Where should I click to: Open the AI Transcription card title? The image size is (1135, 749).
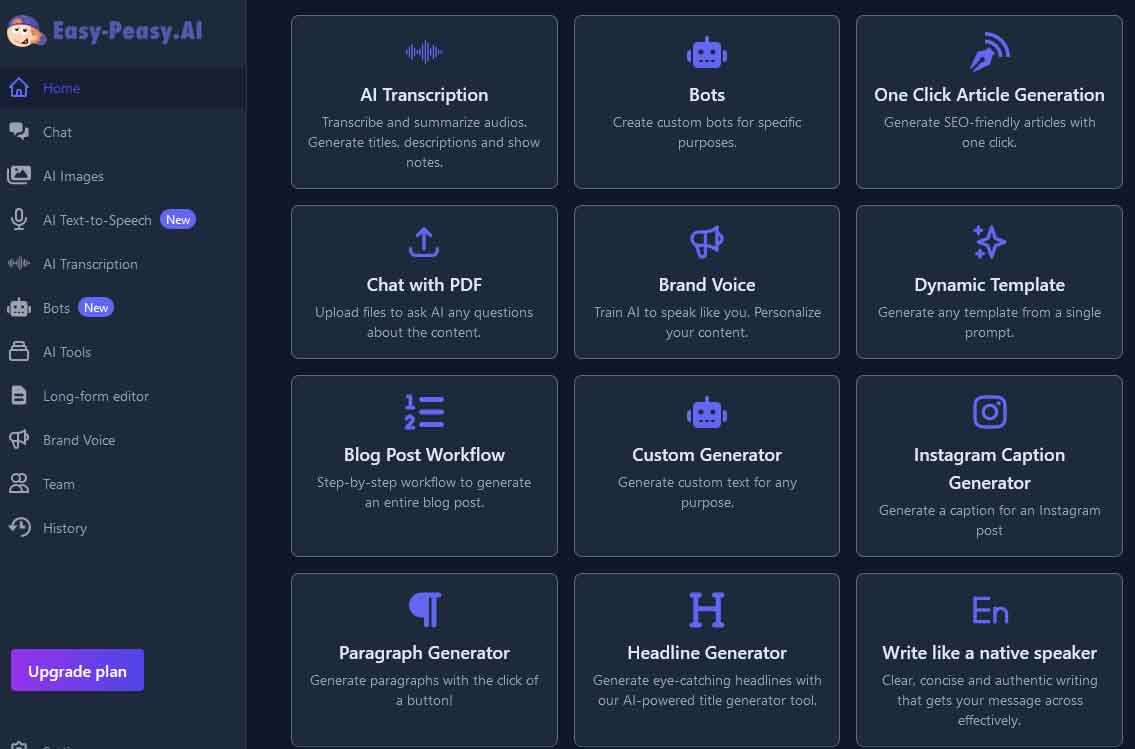point(424,95)
